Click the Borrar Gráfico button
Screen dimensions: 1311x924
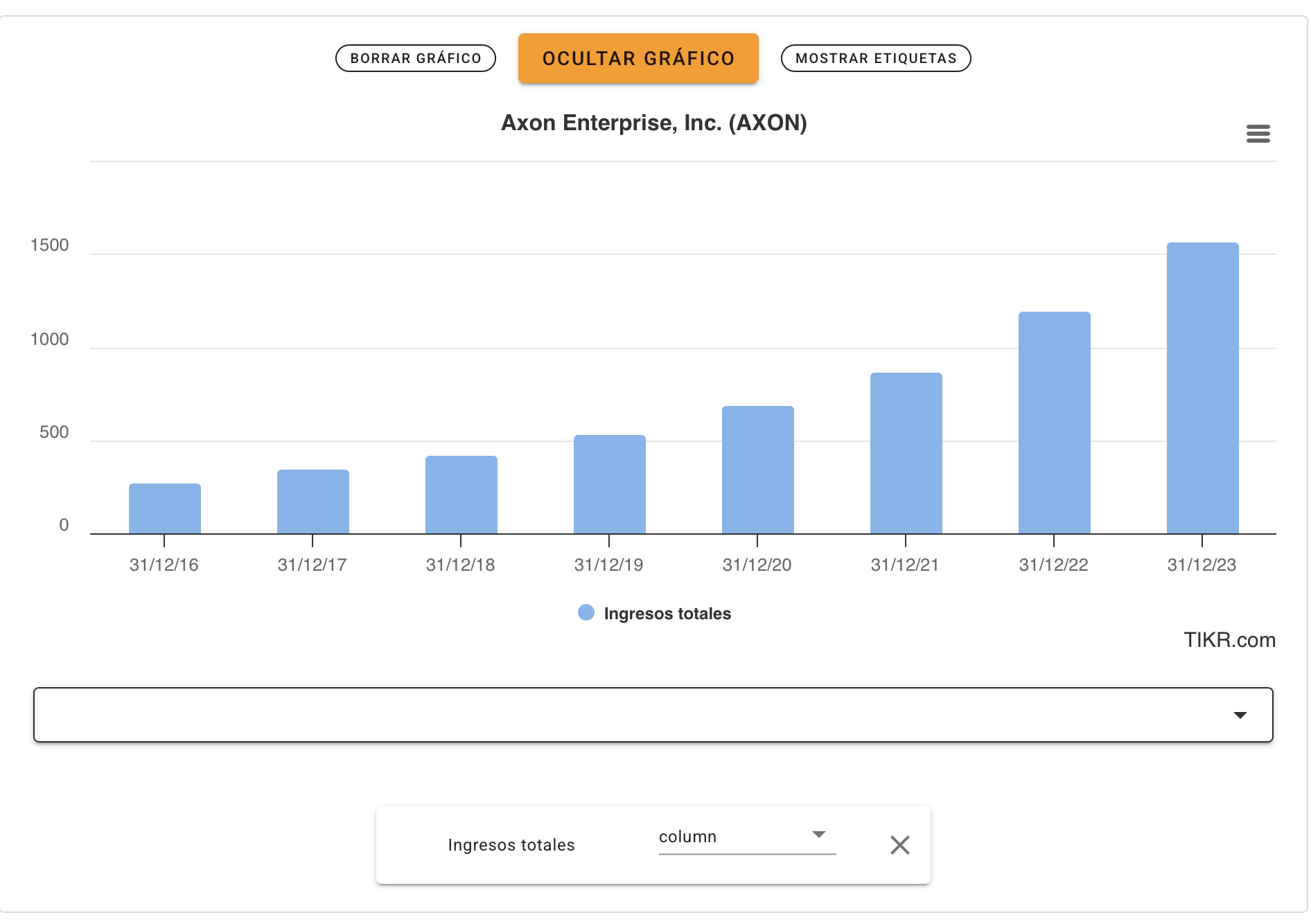[x=416, y=58]
